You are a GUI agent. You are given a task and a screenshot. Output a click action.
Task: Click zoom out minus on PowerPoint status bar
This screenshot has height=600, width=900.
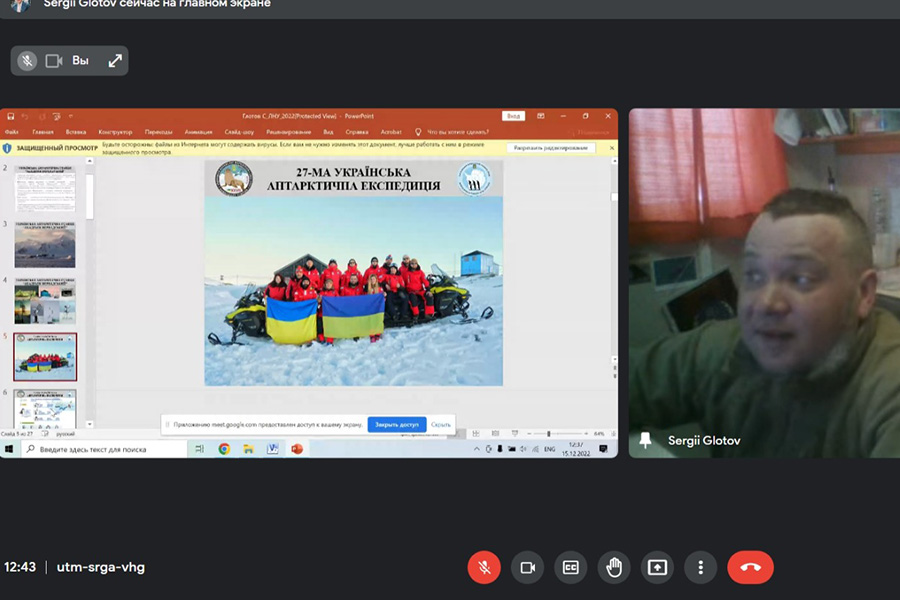click(x=529, y=433)
